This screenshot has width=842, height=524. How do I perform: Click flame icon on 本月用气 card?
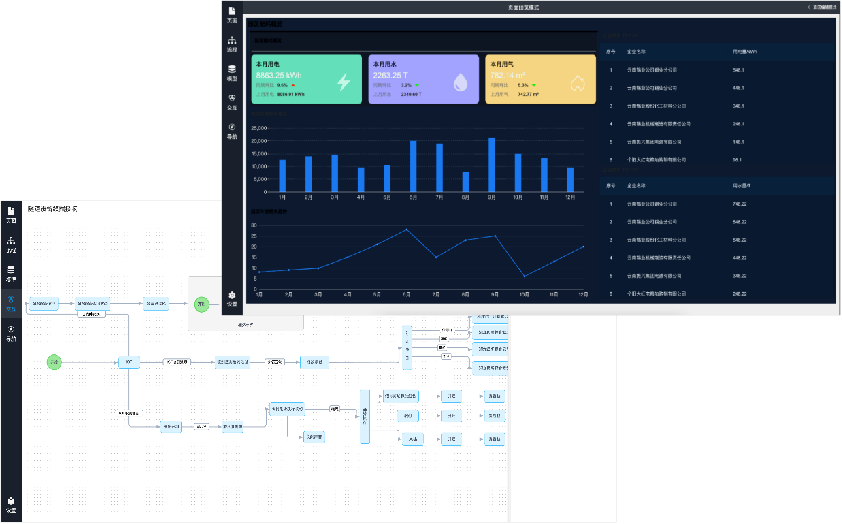tap(577, 82)
